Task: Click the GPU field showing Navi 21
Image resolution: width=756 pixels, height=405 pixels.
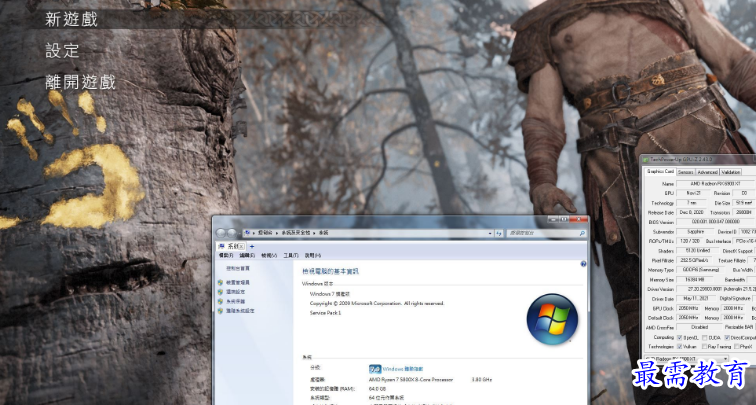Action: (x=693, y=193)
